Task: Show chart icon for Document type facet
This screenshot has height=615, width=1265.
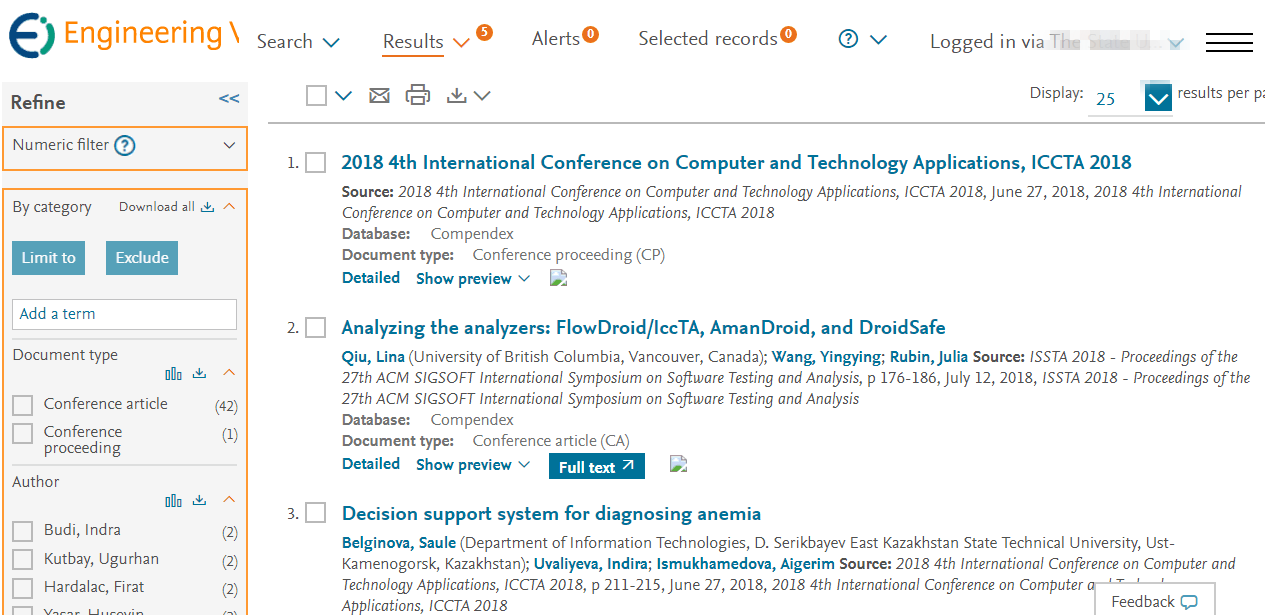Action: [x=174, y=373]
